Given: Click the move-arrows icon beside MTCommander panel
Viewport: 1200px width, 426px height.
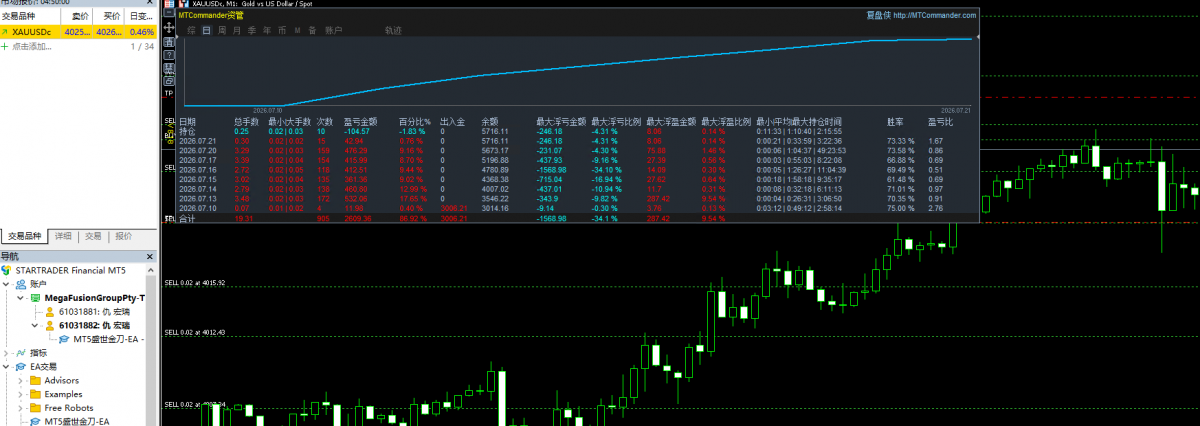Looking at the screenshot, I should tap(168, 27).
